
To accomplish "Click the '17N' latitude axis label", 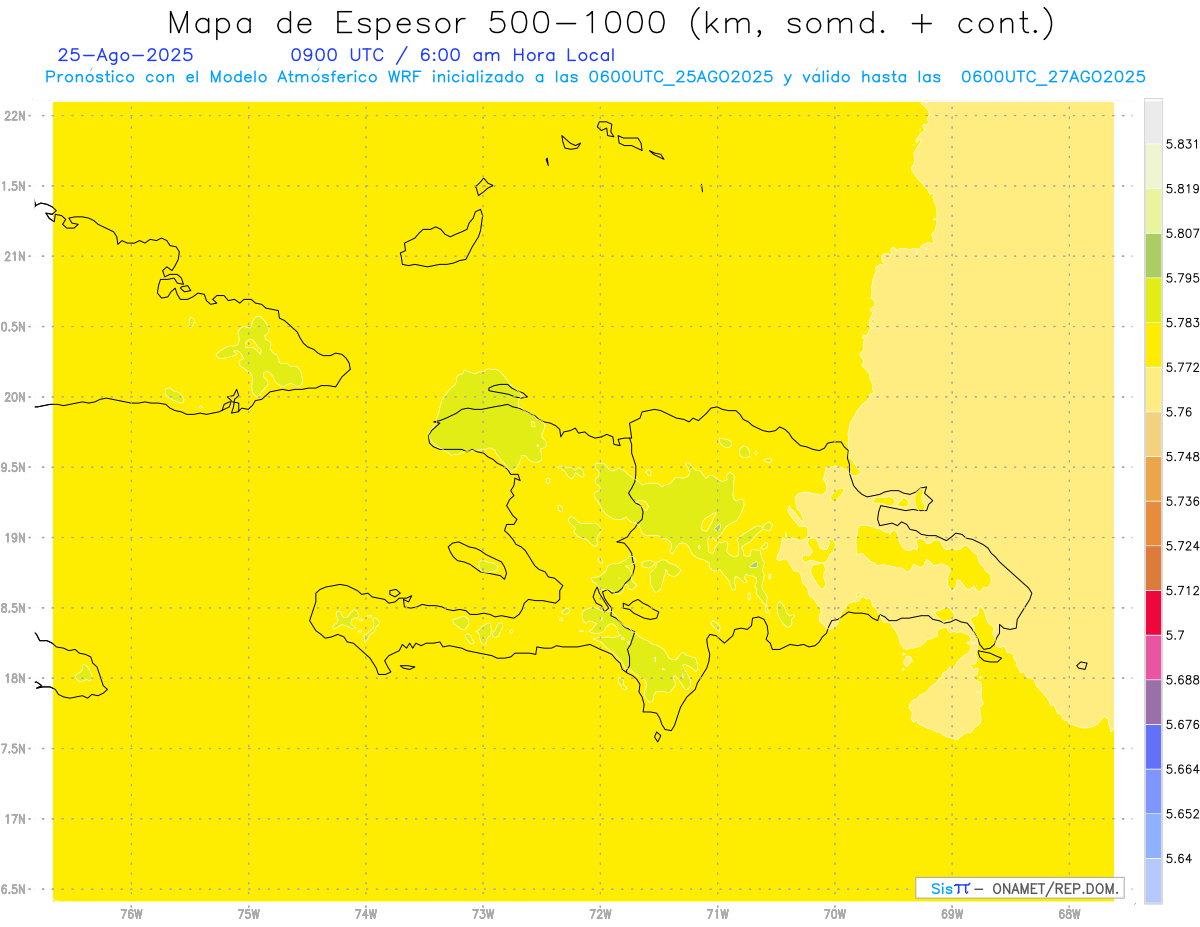I will point(14,819).
